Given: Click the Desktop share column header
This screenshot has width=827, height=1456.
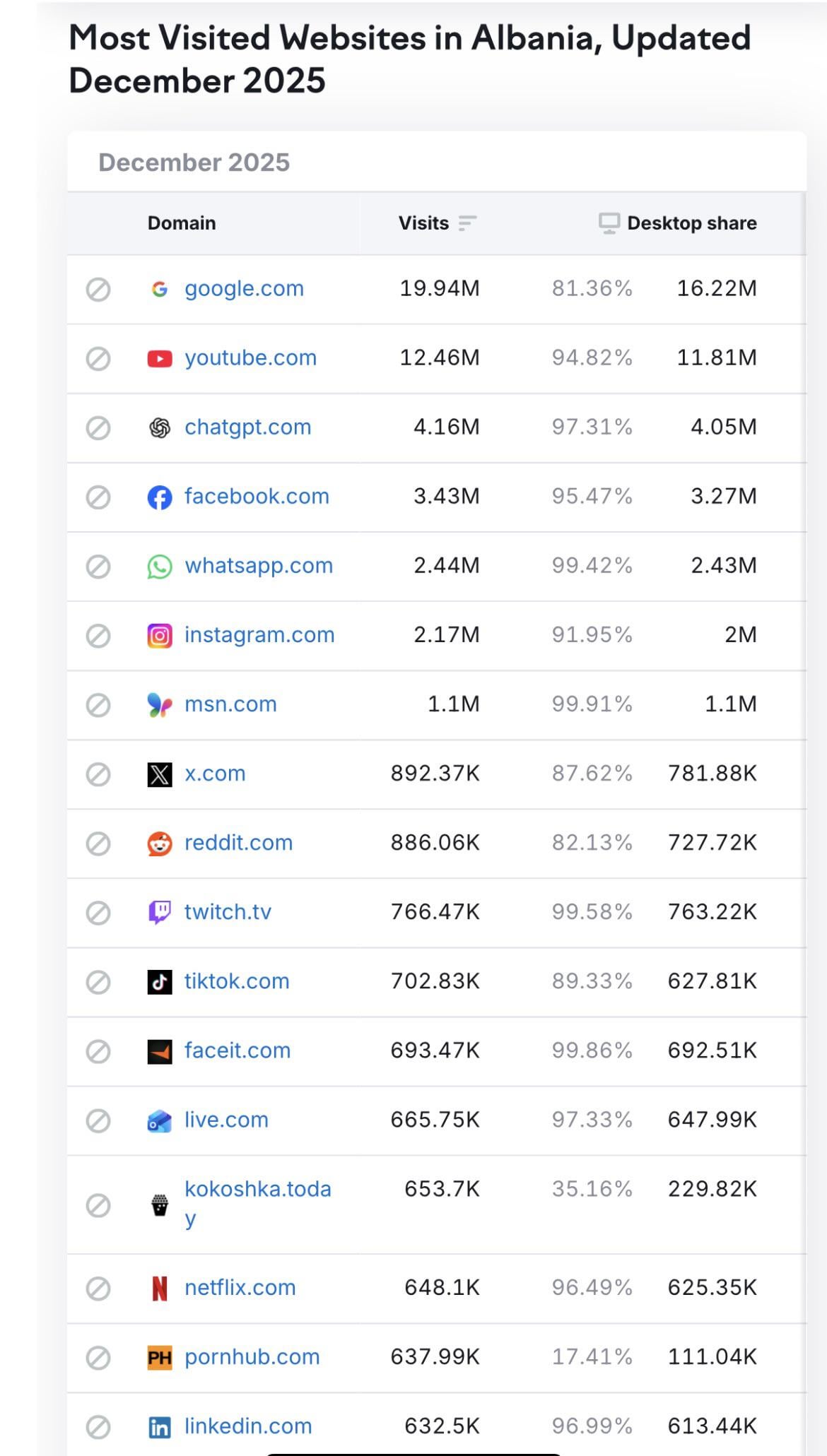Looking at the screenshot, I should pyautogui.click(x=691, y=223).
